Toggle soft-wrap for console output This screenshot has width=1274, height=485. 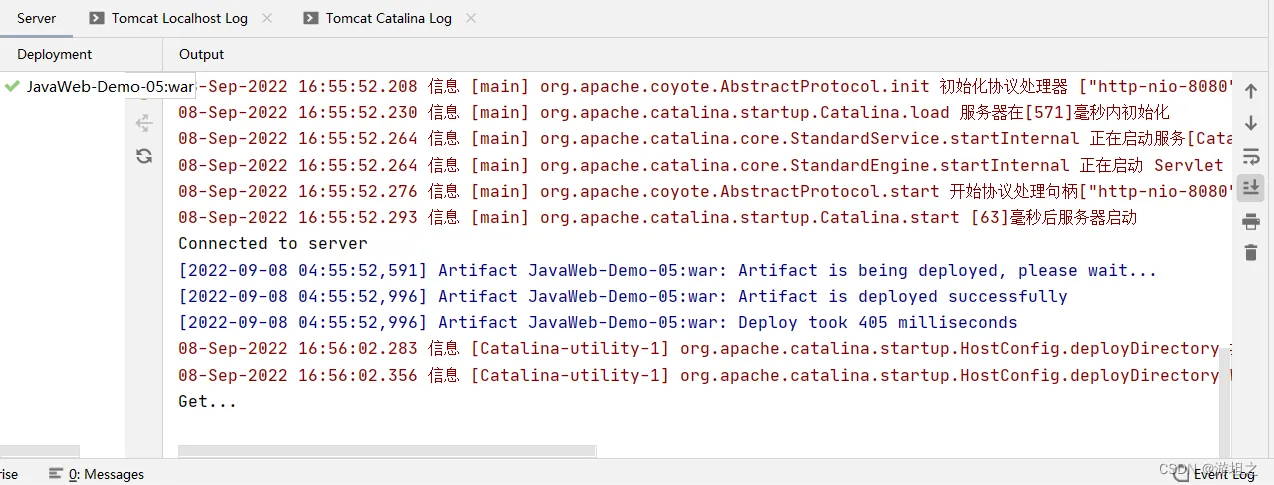click(1250, 156)
